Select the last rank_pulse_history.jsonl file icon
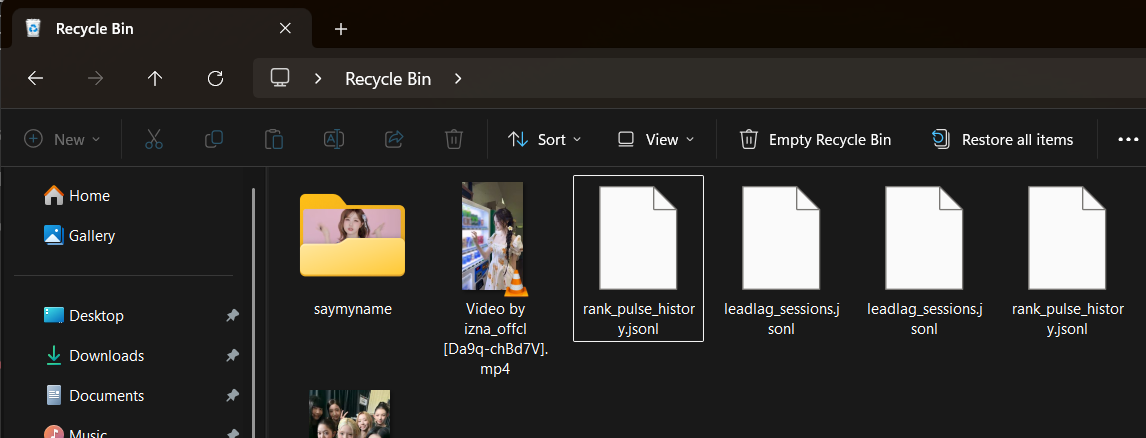 (1068, 238)
